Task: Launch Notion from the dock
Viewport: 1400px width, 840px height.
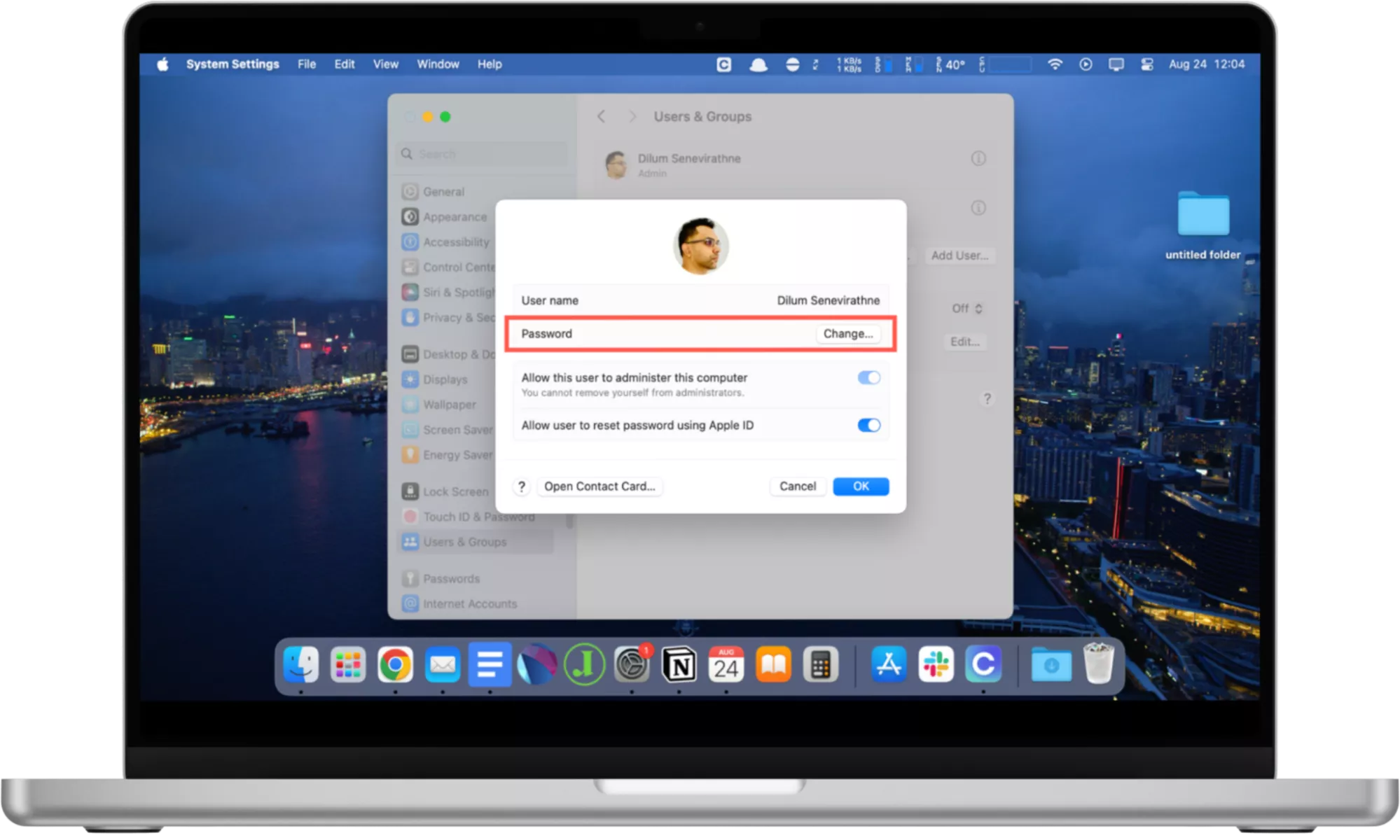Action: tap(679, 664)
